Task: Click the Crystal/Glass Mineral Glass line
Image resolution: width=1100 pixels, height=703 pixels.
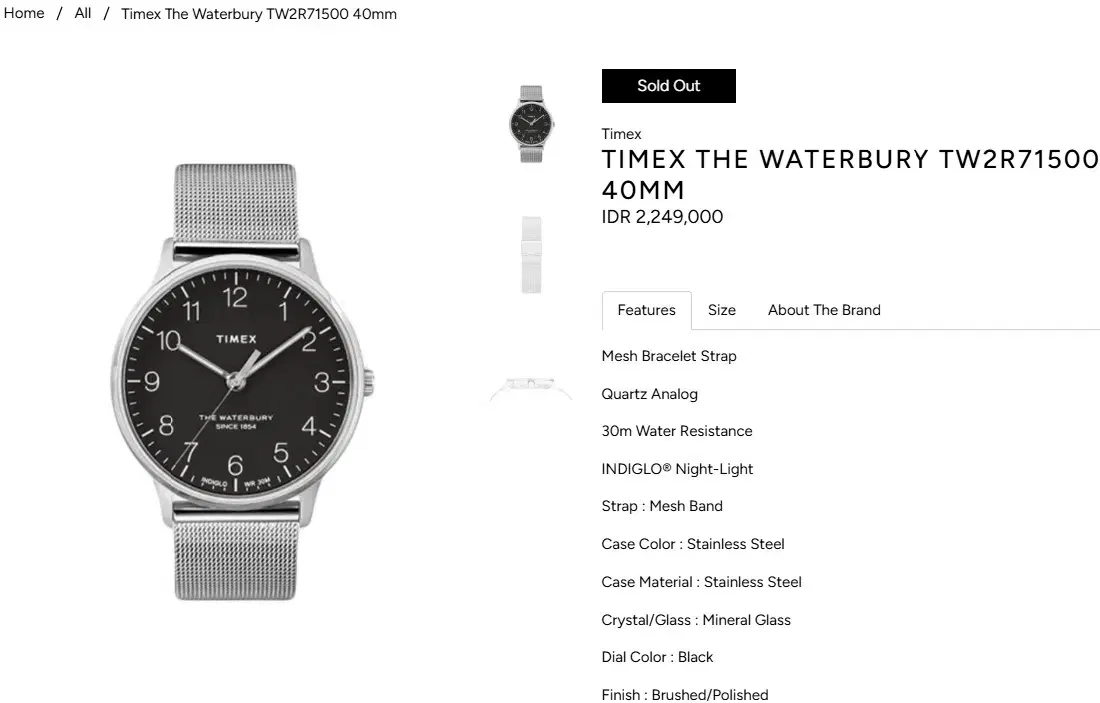Action: pos(696,620)
